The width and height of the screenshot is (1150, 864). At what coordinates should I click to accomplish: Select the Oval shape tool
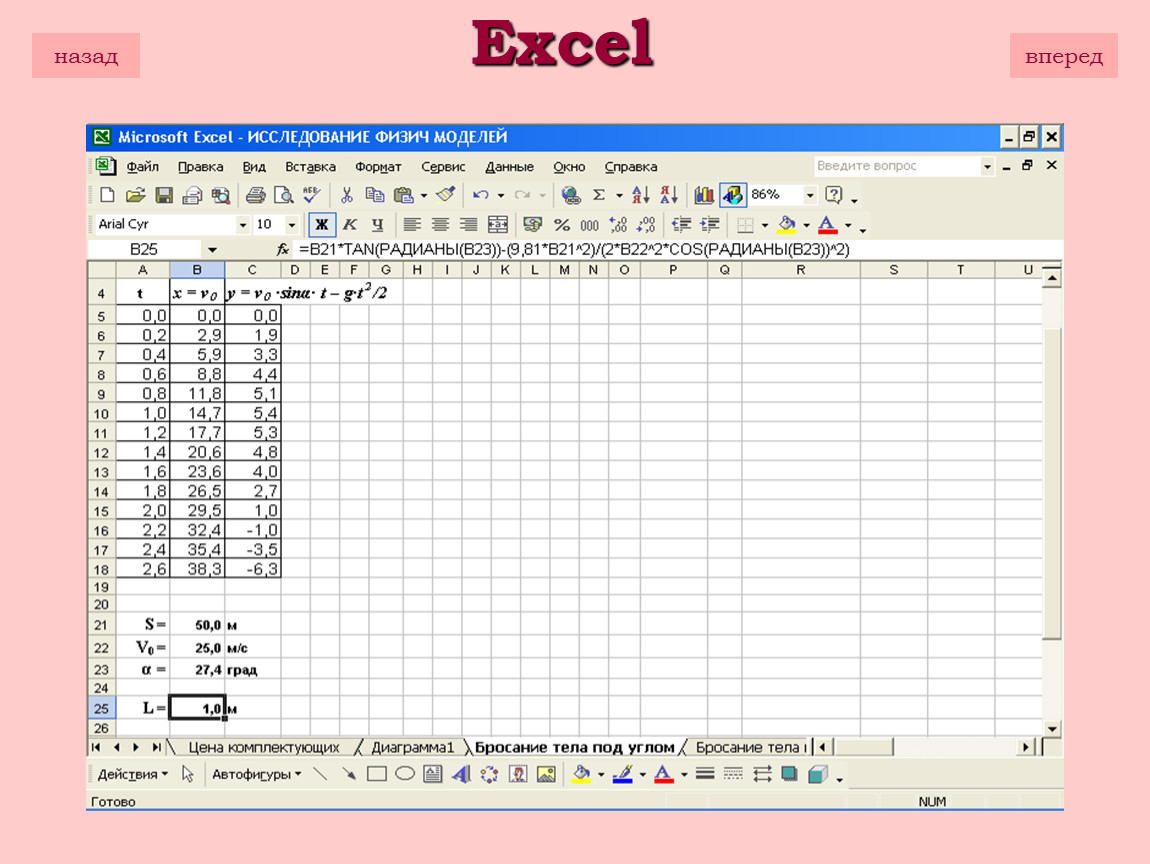point(405,775)
